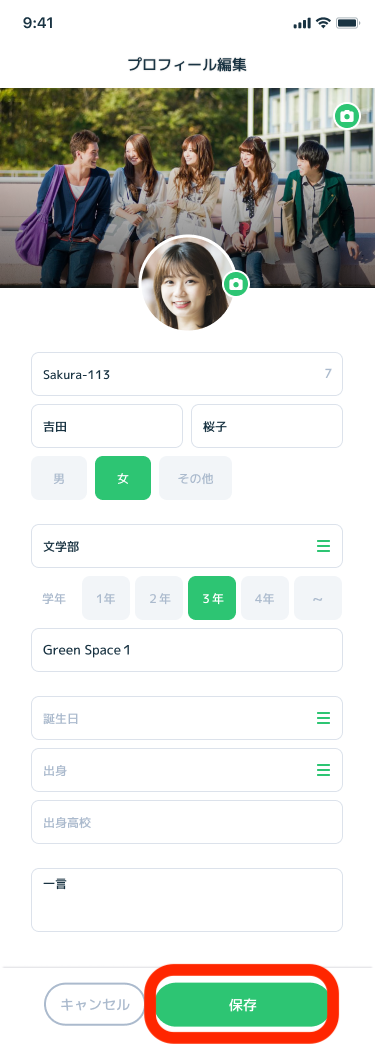Select the 男 gender option
The height and width of the screenshot is (1056, 375).
pyautogui.click(x=59, y=478)
